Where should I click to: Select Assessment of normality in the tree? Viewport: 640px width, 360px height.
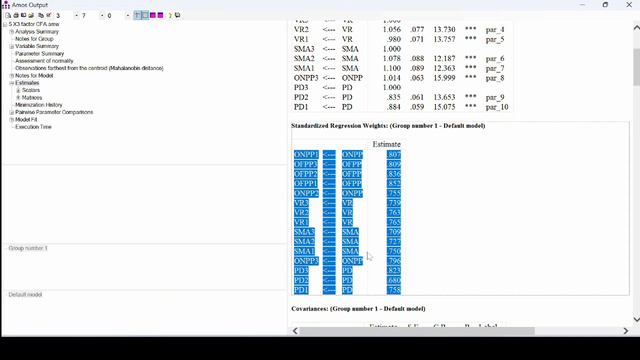pyautogui.click(x=44, y=61)
